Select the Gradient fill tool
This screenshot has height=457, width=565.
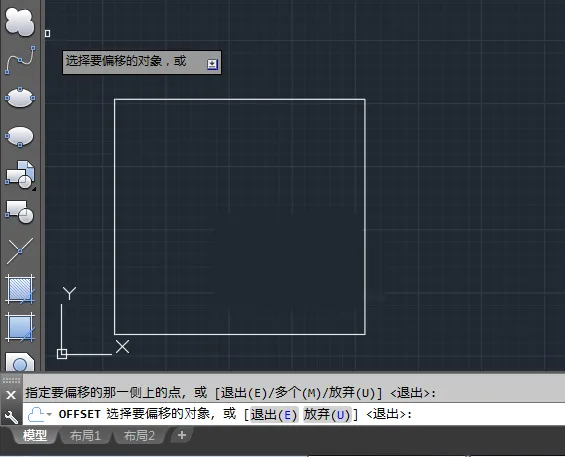coord(20,327)
